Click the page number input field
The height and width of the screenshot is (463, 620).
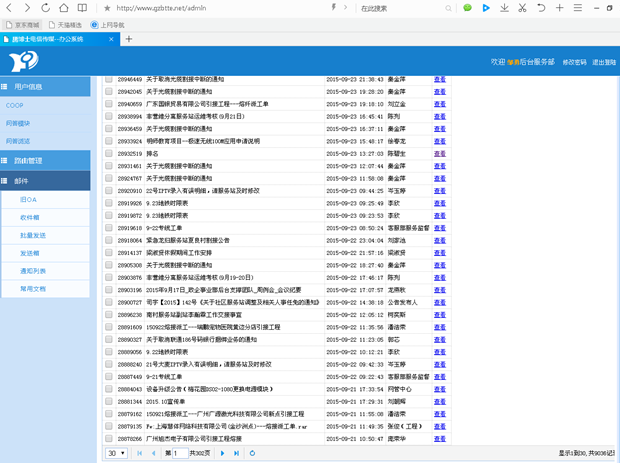pyautogui.click(x=182, y=453)
